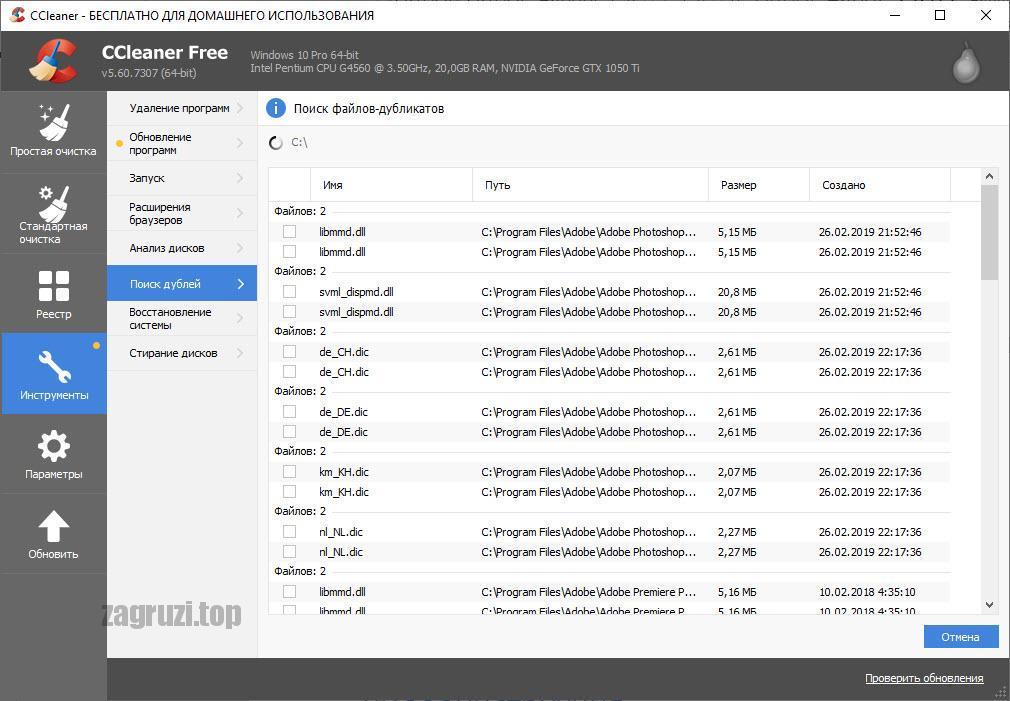The image size is (1010, 701).
Task: Click the CCleaner logo in the header
Action: coord(53,61)
